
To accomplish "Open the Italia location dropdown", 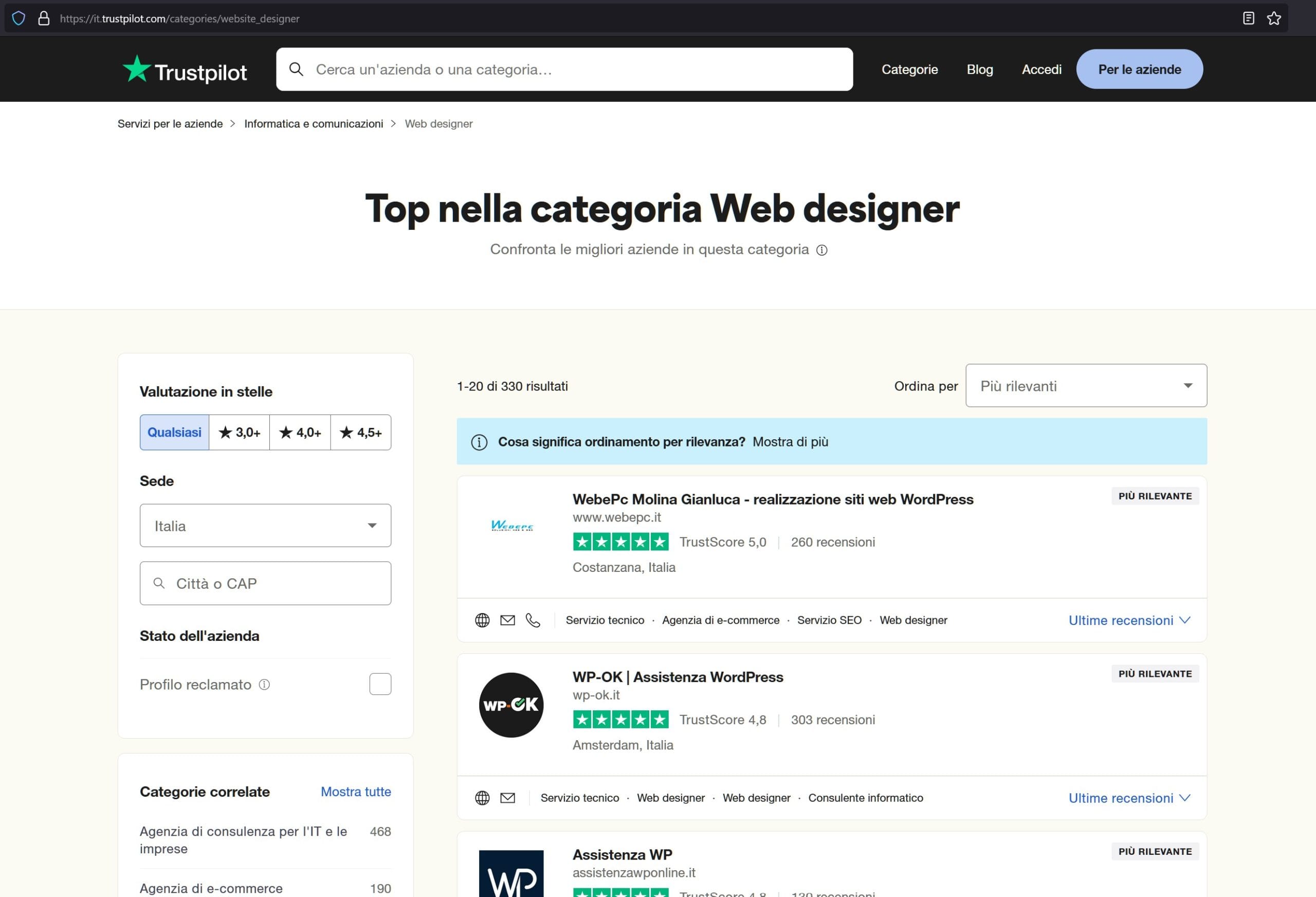I will [266, 525].
